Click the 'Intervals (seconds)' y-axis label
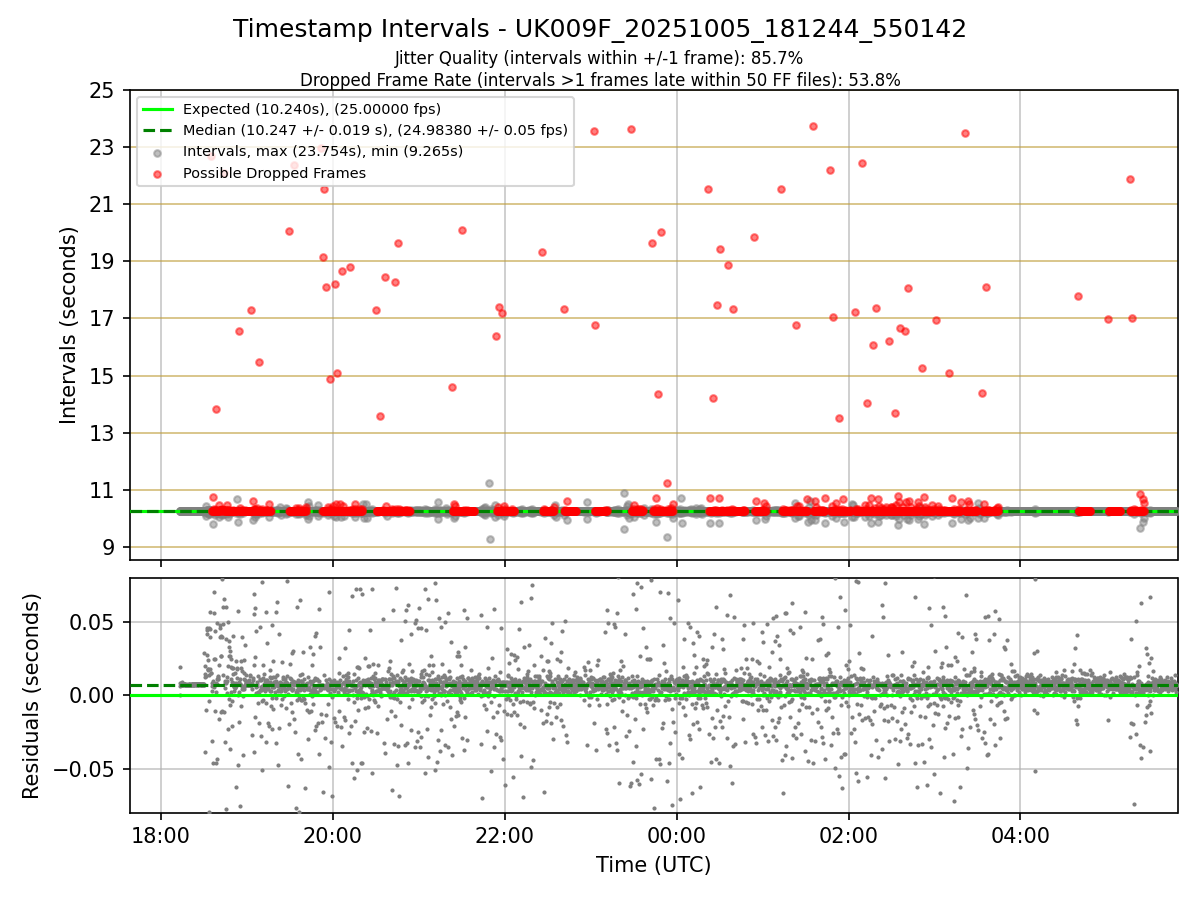Image resolution: width=1200 pixels, height=900 pixels. [68, 325]
